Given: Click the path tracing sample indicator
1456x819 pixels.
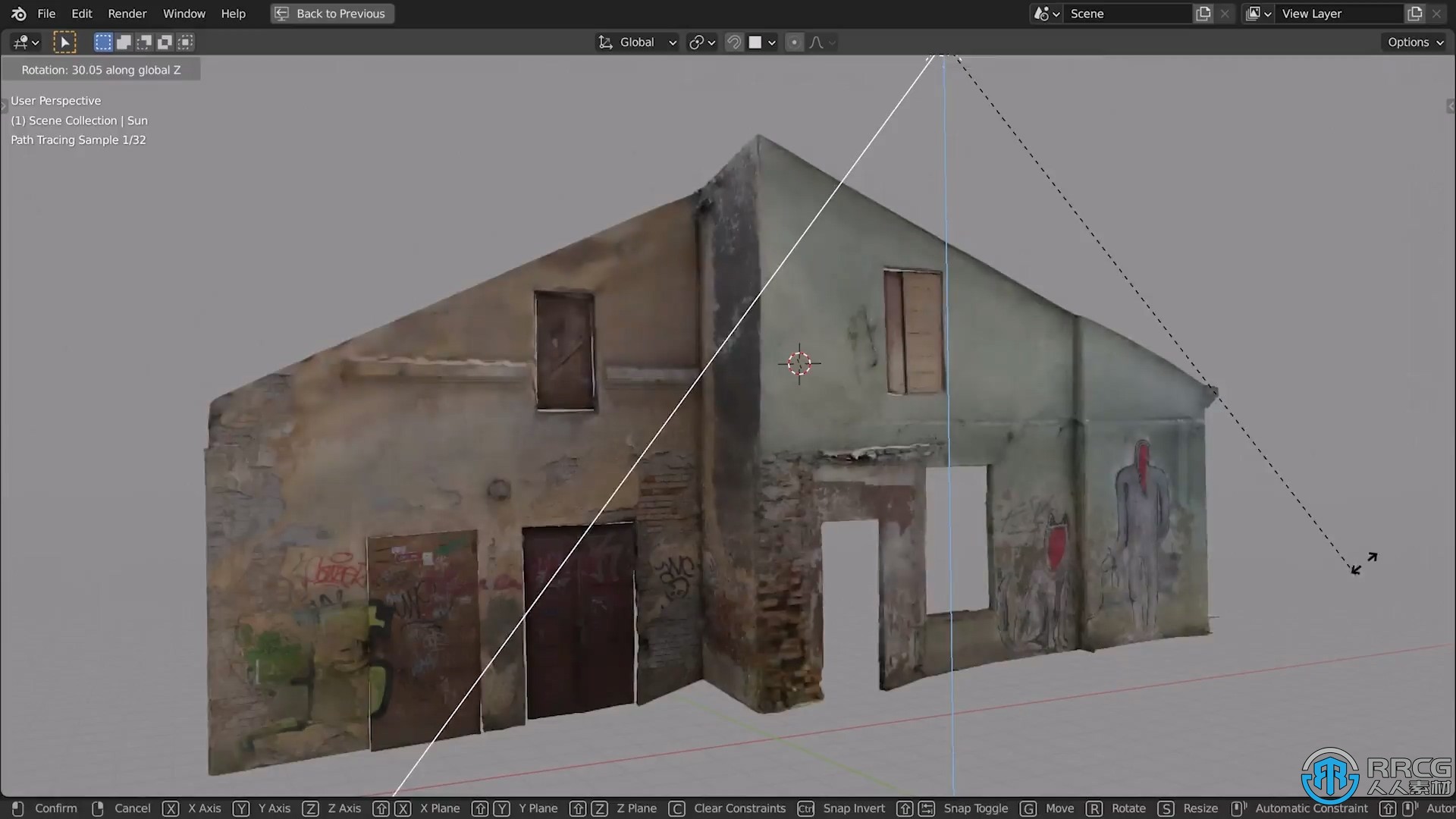Looking at the screenshot, I should click(x=78, y=139).
